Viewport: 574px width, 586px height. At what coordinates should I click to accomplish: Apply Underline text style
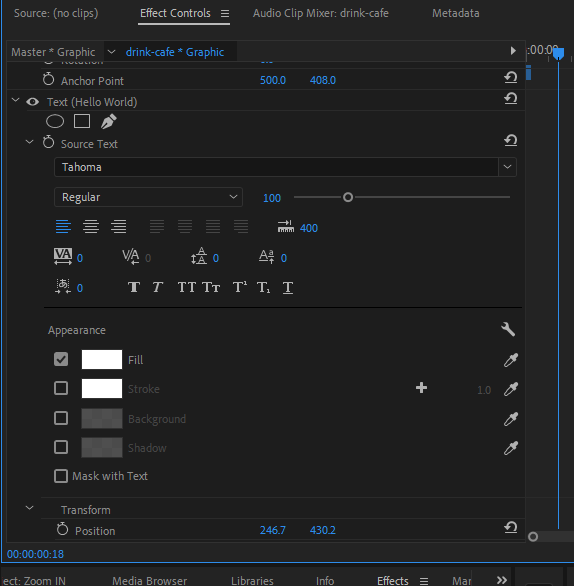288,287
